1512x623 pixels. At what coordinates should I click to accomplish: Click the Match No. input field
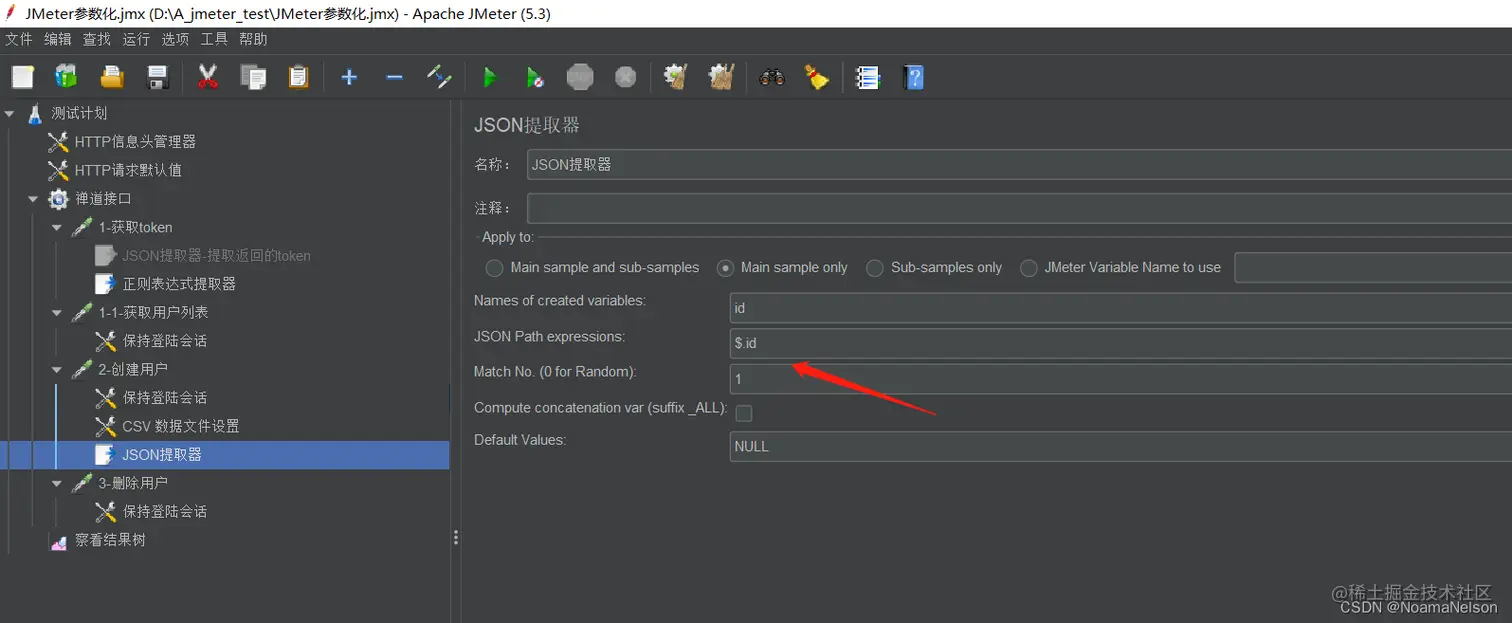tap(1121, 380)
